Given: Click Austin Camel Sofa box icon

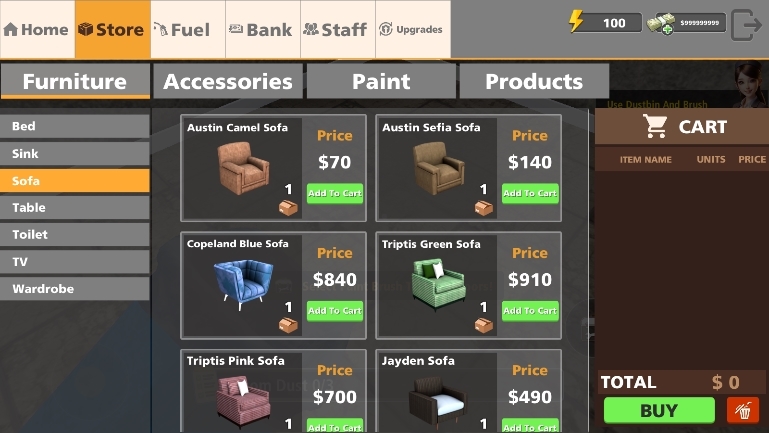Looking at the screenshot, I should (x=288, y=208).
